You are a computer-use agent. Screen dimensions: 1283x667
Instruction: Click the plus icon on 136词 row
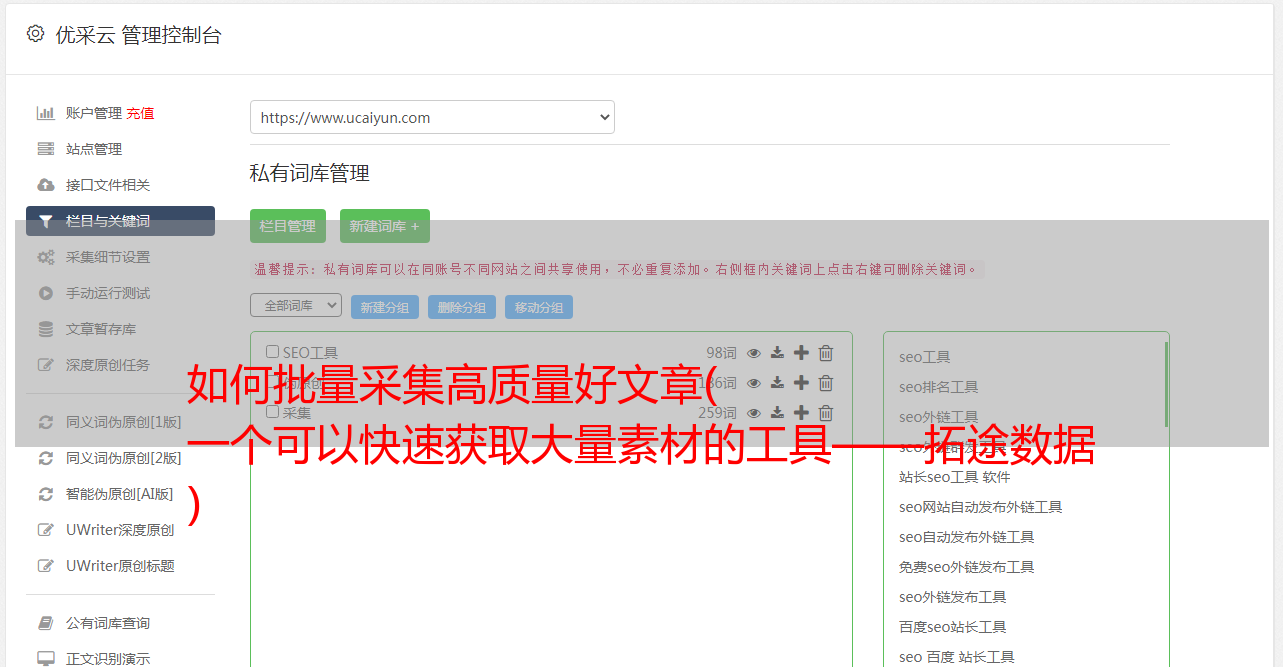pos(801,383)
